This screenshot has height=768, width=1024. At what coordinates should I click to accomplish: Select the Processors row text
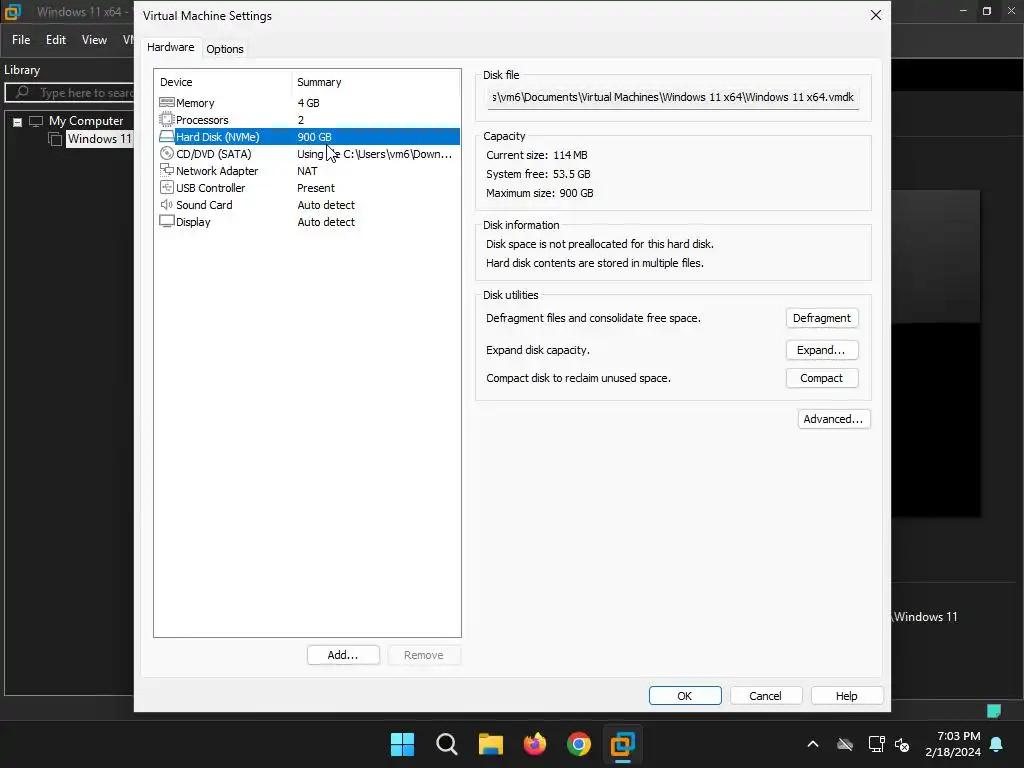pyautogui.click(x=202, y=120)
